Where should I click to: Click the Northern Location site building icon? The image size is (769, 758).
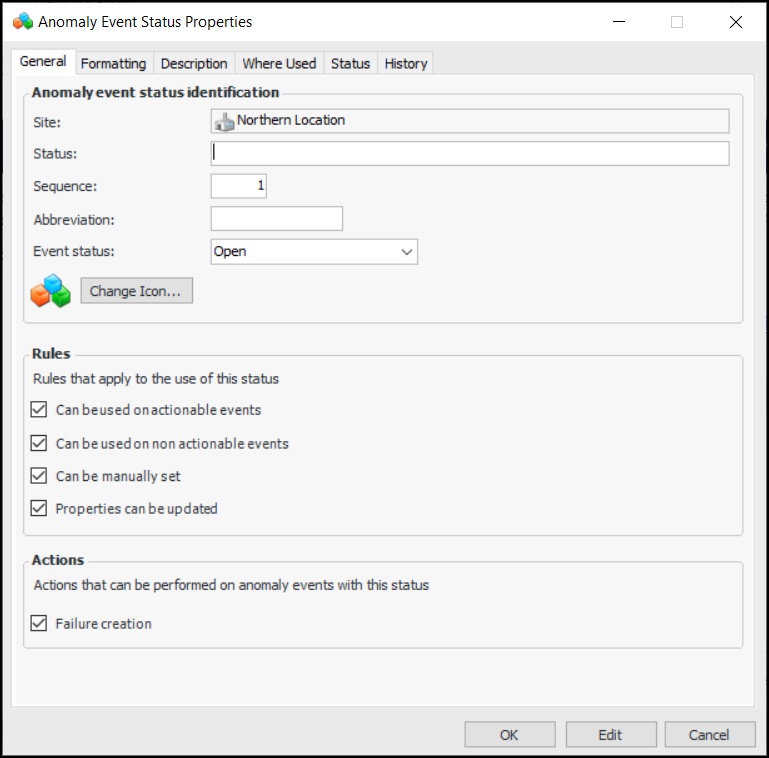tap(224, 121)
